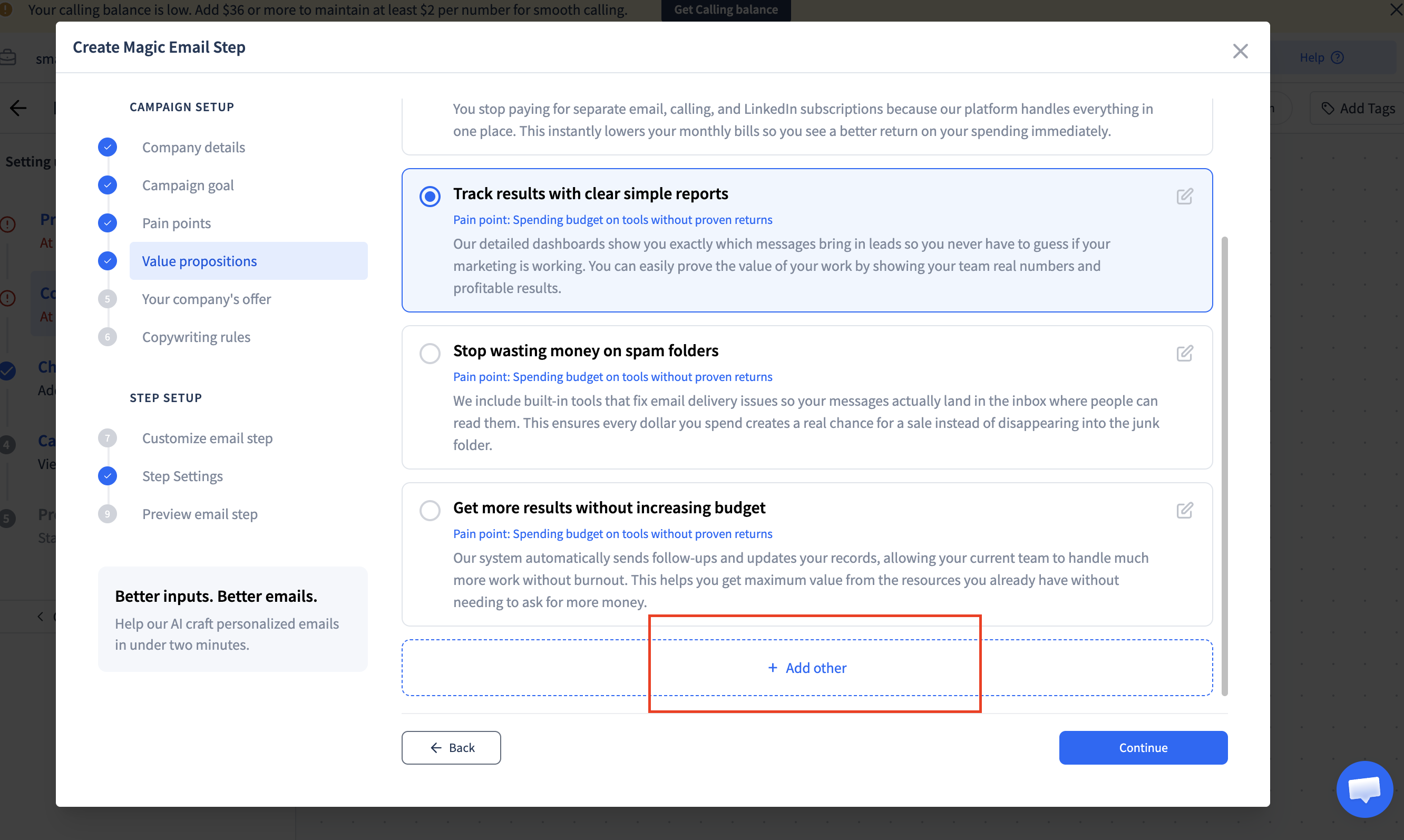
Task: Open the Campaign goal step
Action: (x=188, y=185)
